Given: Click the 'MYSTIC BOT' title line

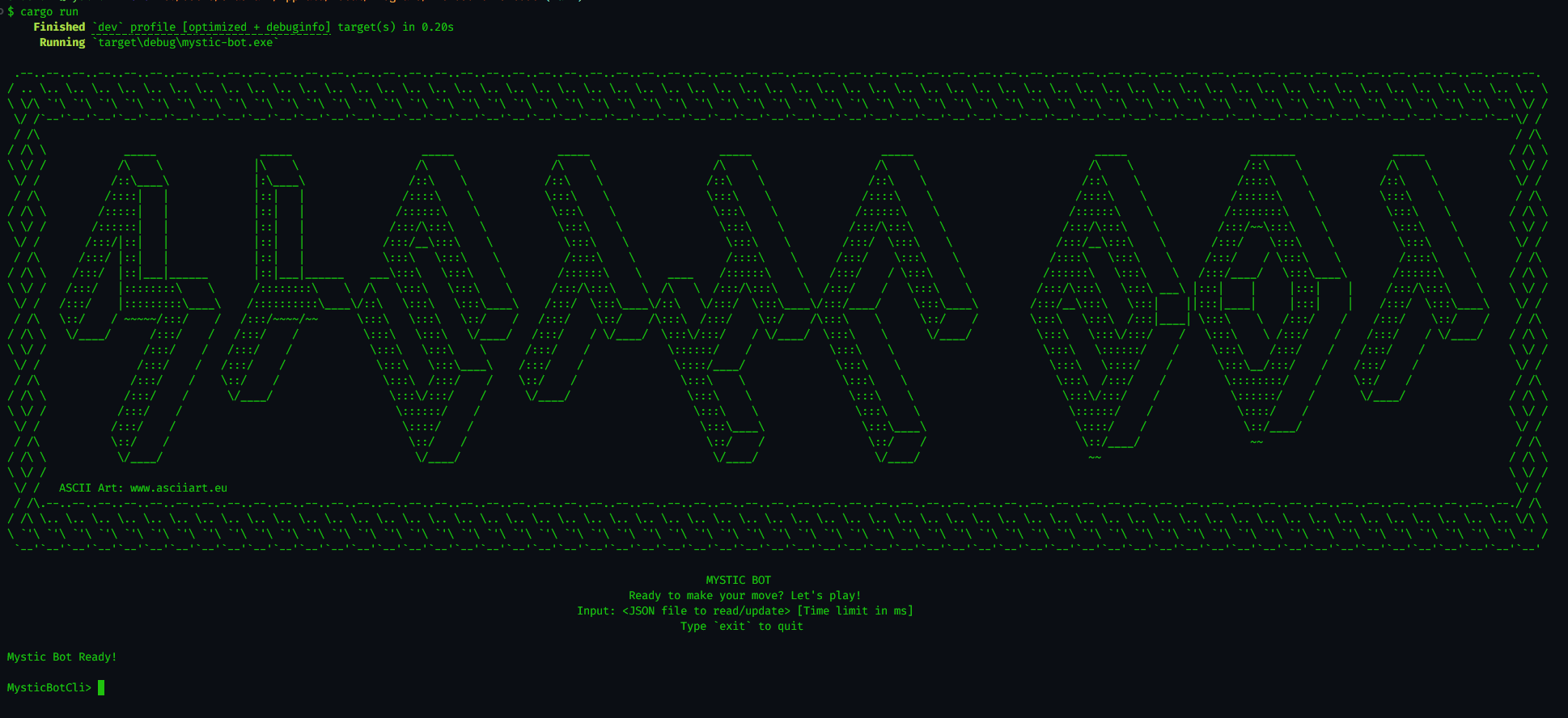Looking at the screenshot, I should click(739, 580).
